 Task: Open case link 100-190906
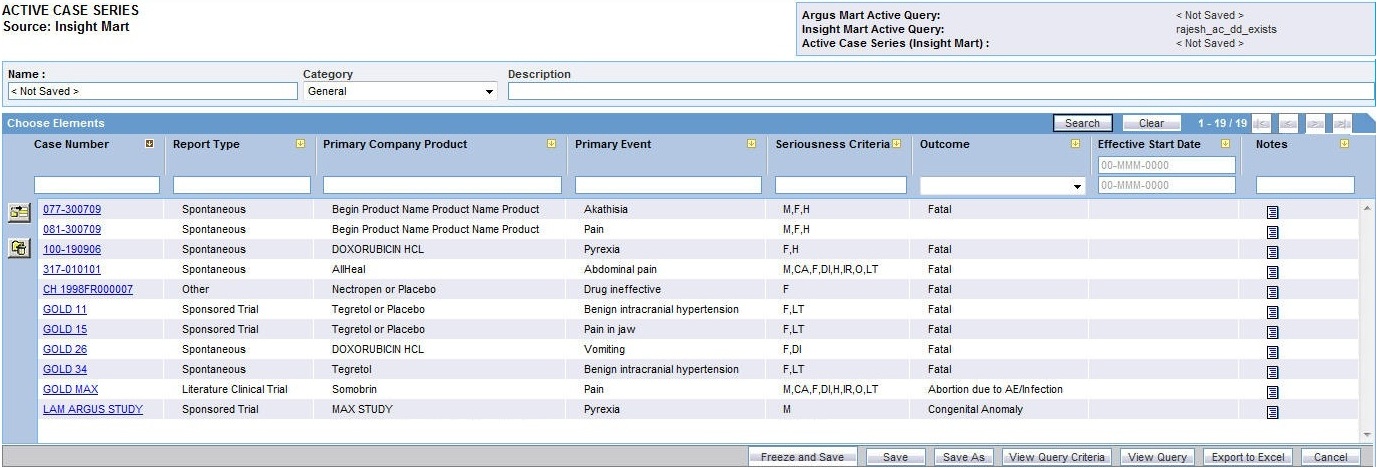(x=72, y=250)
